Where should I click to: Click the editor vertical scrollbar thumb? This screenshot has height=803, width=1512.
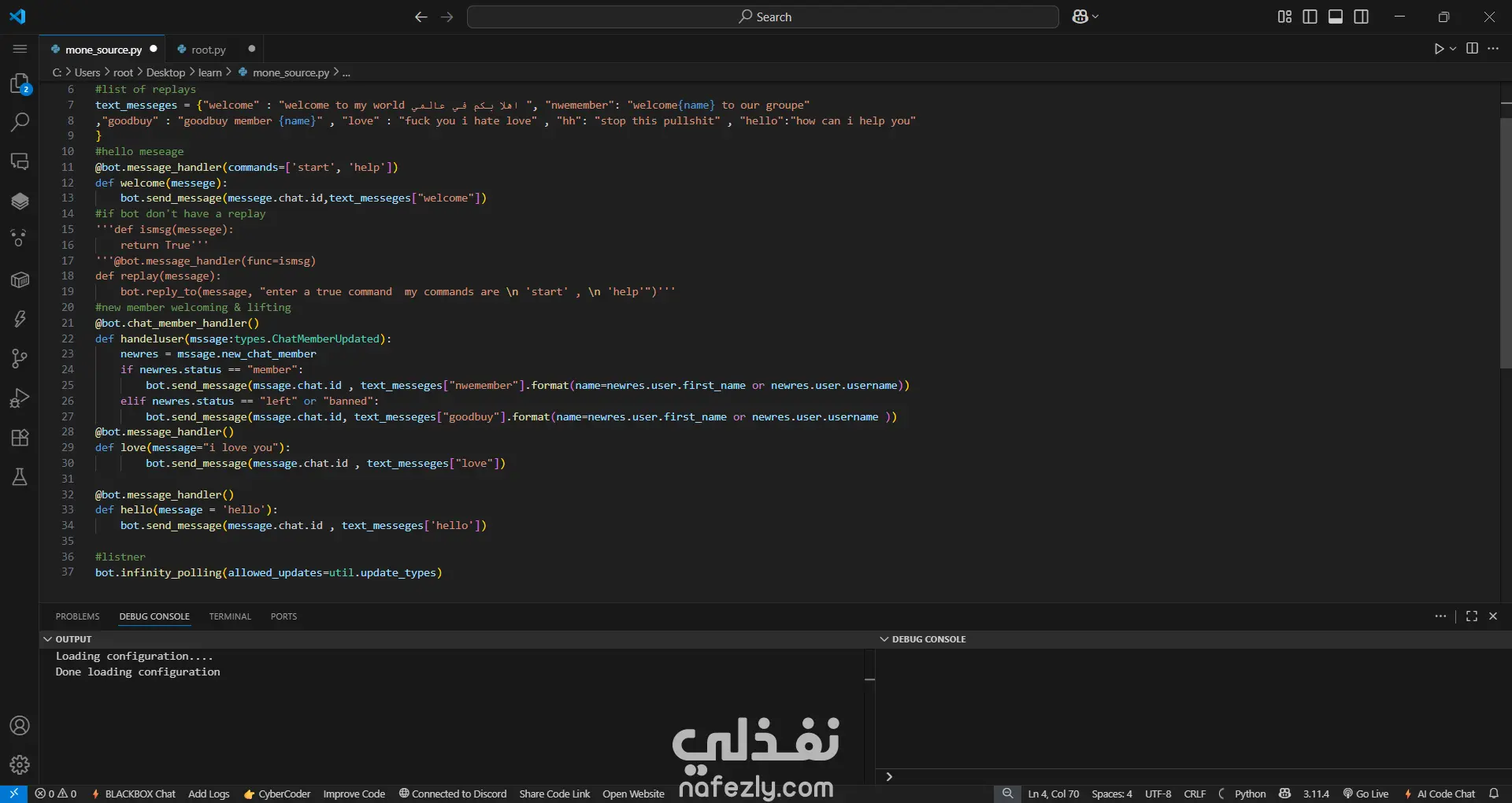1506,243
